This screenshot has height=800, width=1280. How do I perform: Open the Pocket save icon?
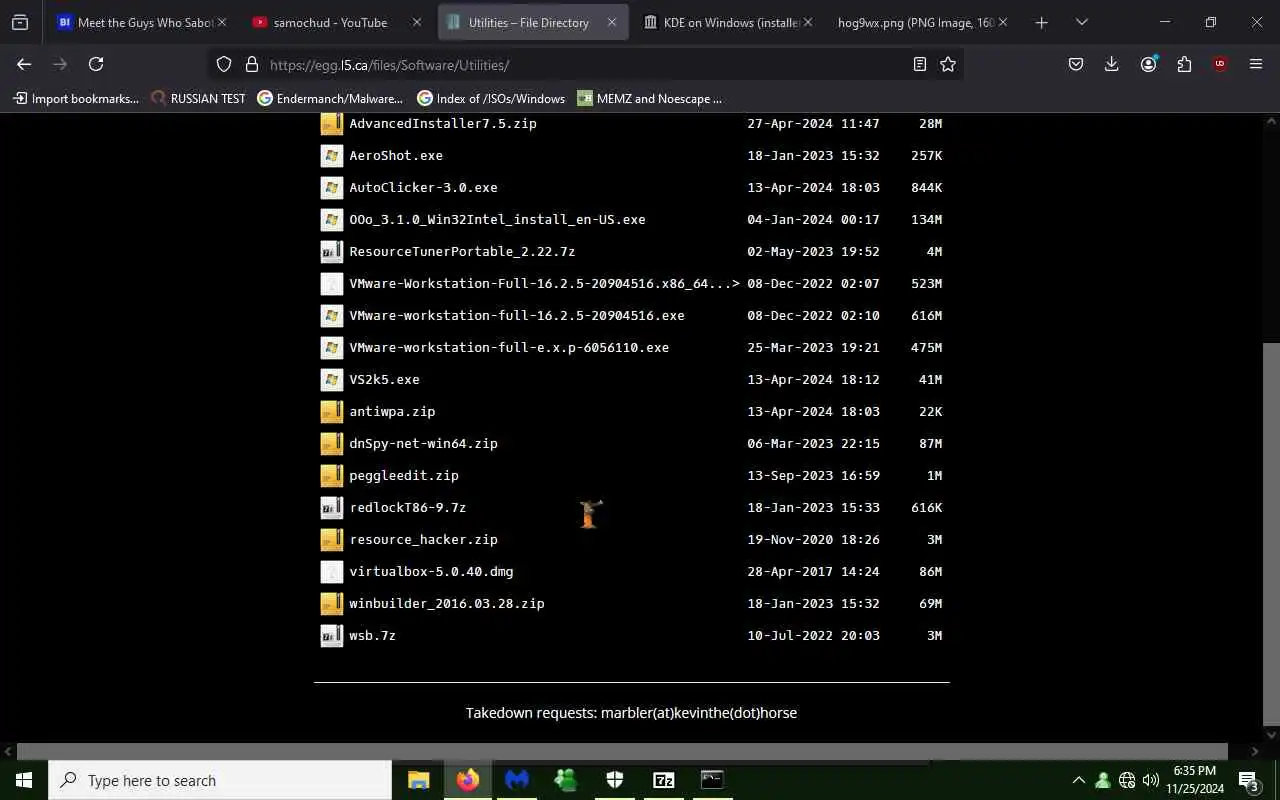[1076, 64]
